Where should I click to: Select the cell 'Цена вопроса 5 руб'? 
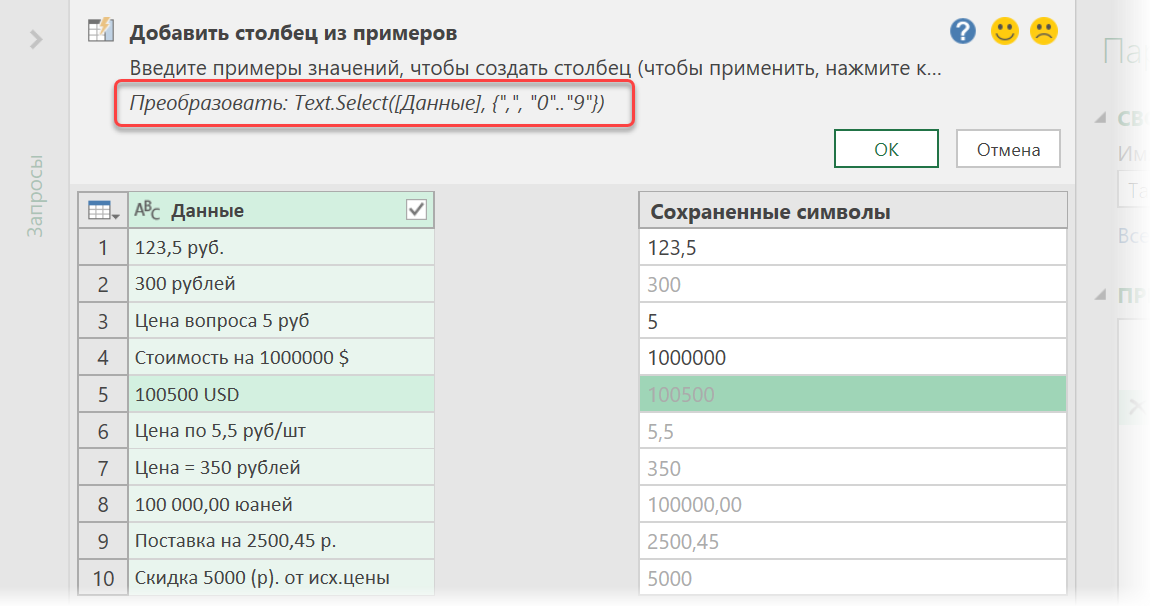pos(281,320)
